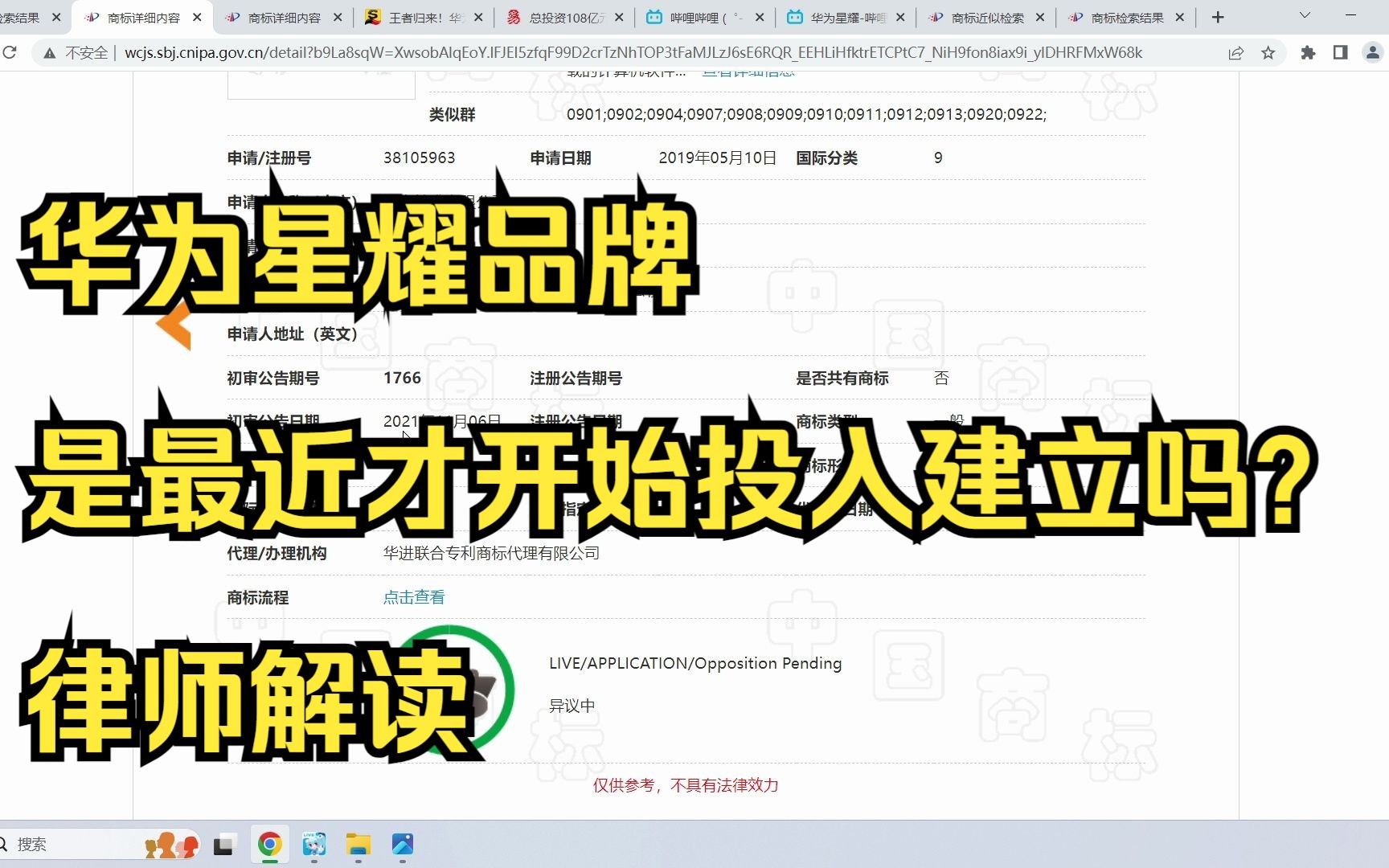Select the similar group codes text
The height and width of the screenshot is (868, 1389).
[806, 114]
